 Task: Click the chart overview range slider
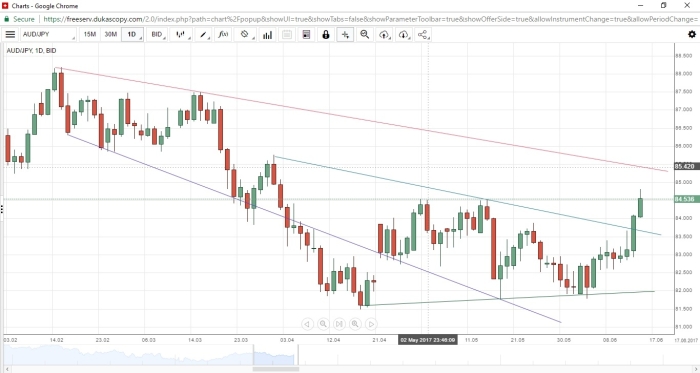pos(275,355)
